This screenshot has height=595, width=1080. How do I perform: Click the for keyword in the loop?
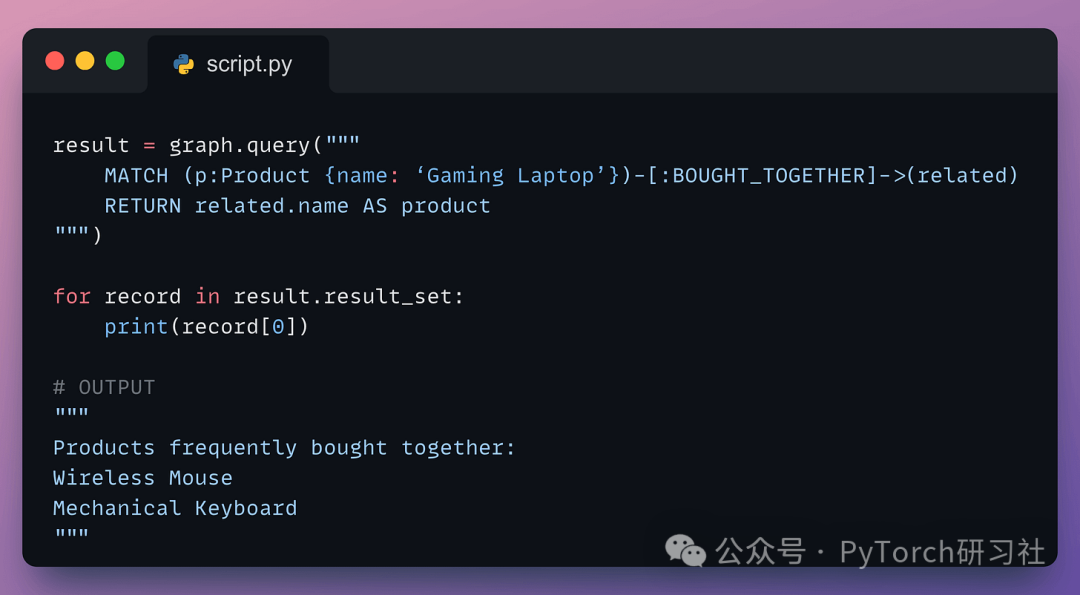pyautogui.click(x=71, y=297)
